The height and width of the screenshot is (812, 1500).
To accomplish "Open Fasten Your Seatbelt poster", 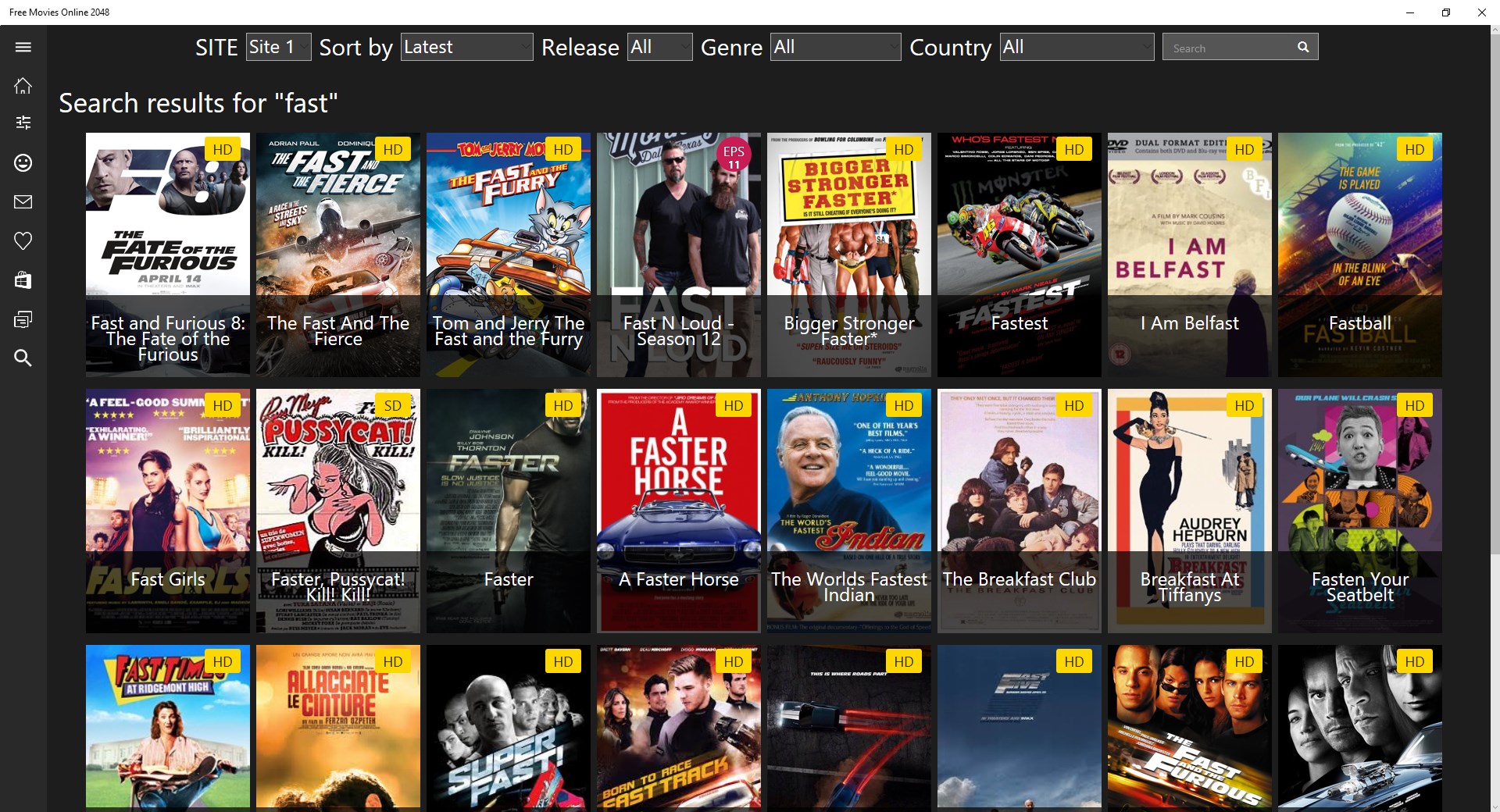I will (x=1360, y=511).
